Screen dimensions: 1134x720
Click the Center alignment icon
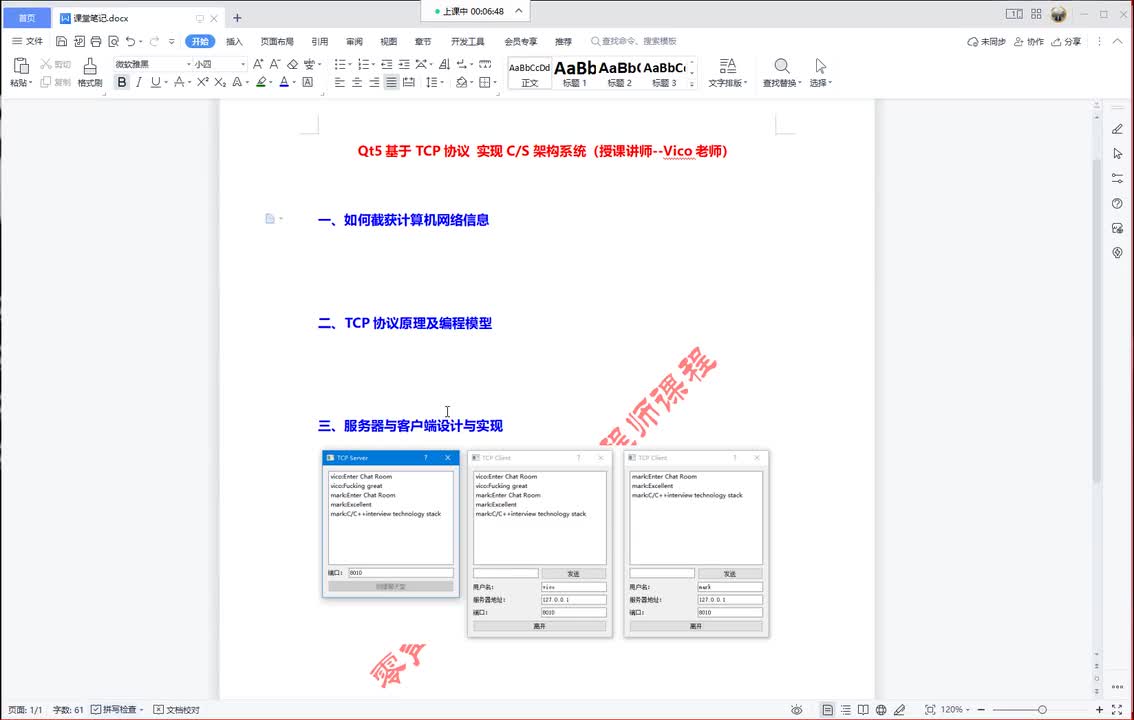click(x=357, y=82)
